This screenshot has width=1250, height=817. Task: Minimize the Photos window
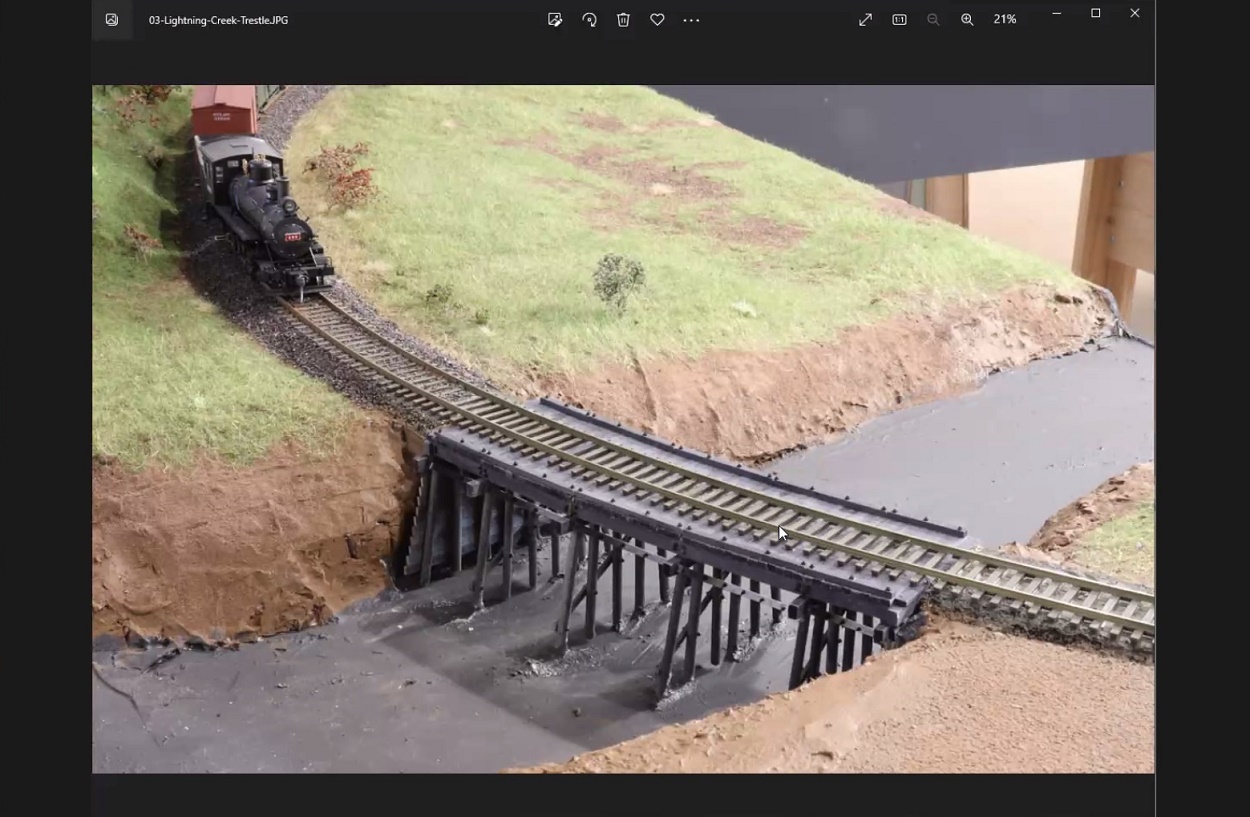tap(1056, 13)
